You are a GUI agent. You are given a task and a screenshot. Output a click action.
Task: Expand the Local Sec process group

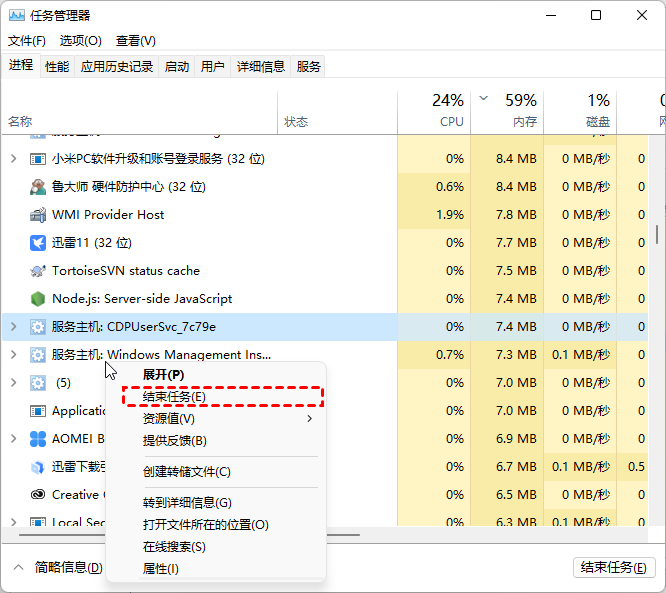point(14,522)
